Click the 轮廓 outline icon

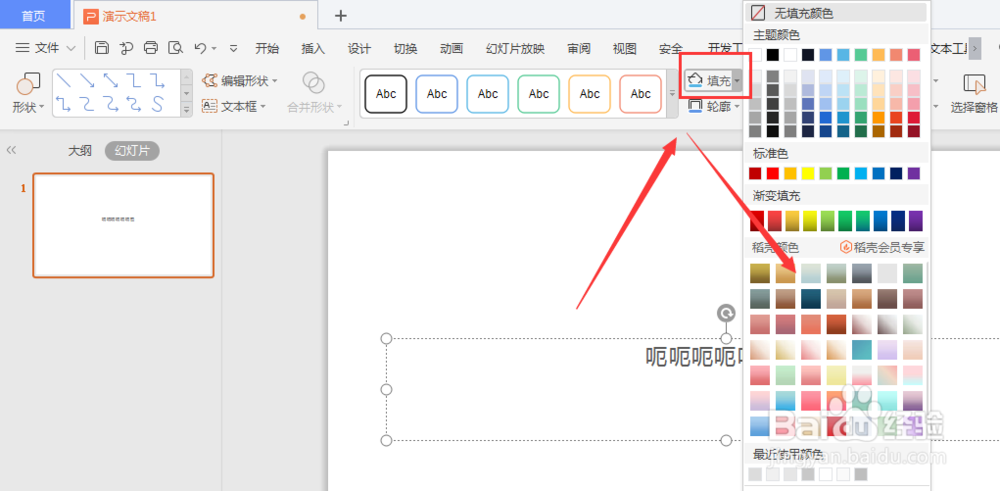[x=695, y=106]
